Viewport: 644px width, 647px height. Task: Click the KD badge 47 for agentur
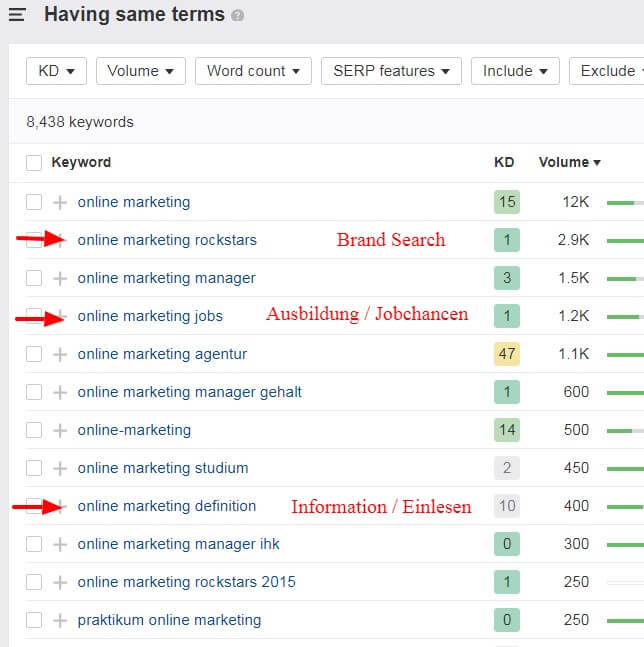(507, 354)
